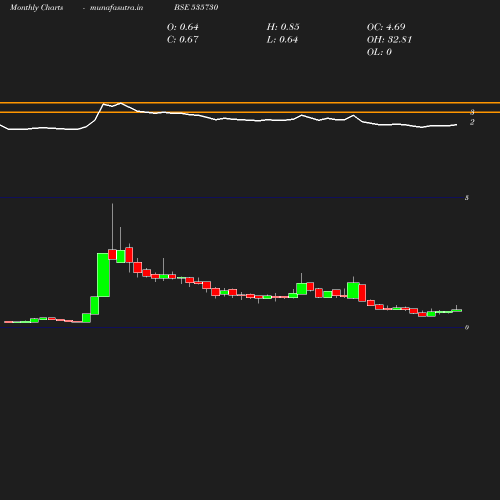Click the price axis label '5'

click(467, 198)
